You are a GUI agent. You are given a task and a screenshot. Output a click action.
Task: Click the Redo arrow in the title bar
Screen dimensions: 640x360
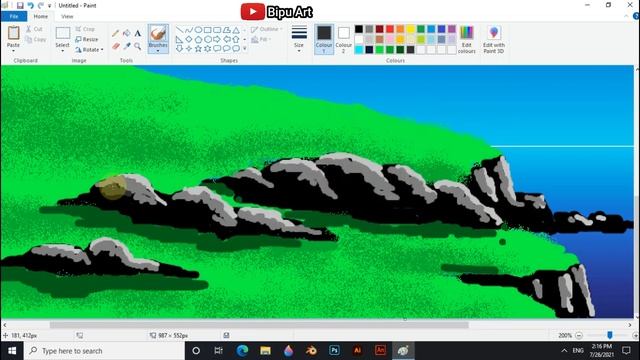pos(40,5)
